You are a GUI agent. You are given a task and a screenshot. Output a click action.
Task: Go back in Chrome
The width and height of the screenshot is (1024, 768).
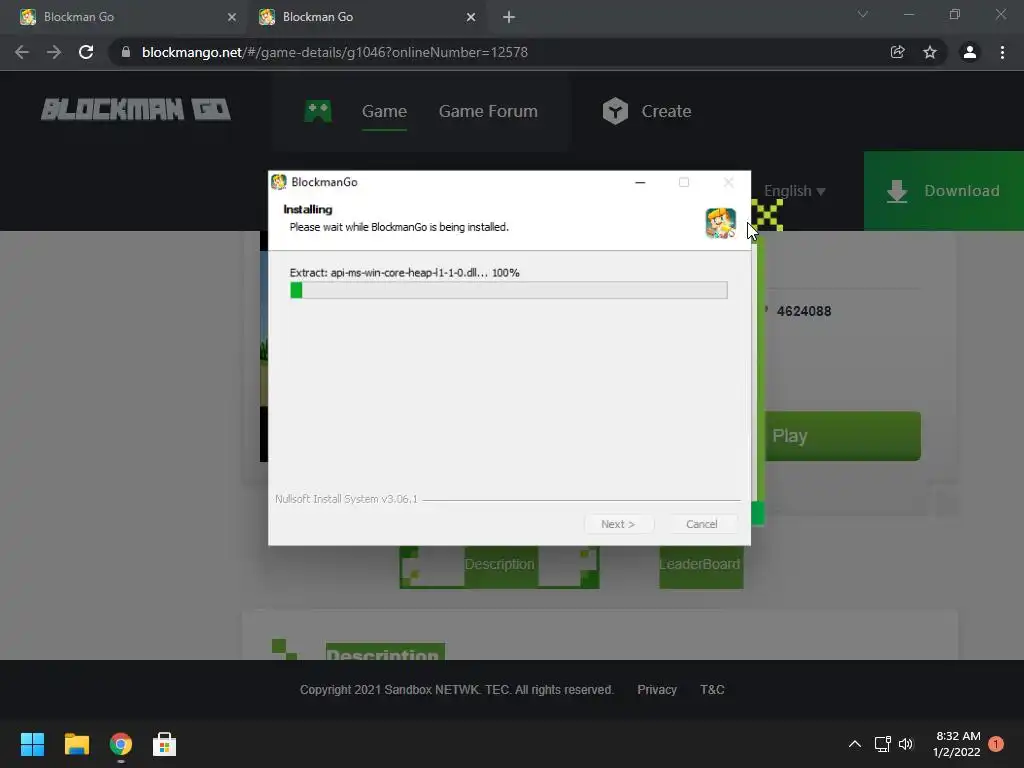(22, 52)
